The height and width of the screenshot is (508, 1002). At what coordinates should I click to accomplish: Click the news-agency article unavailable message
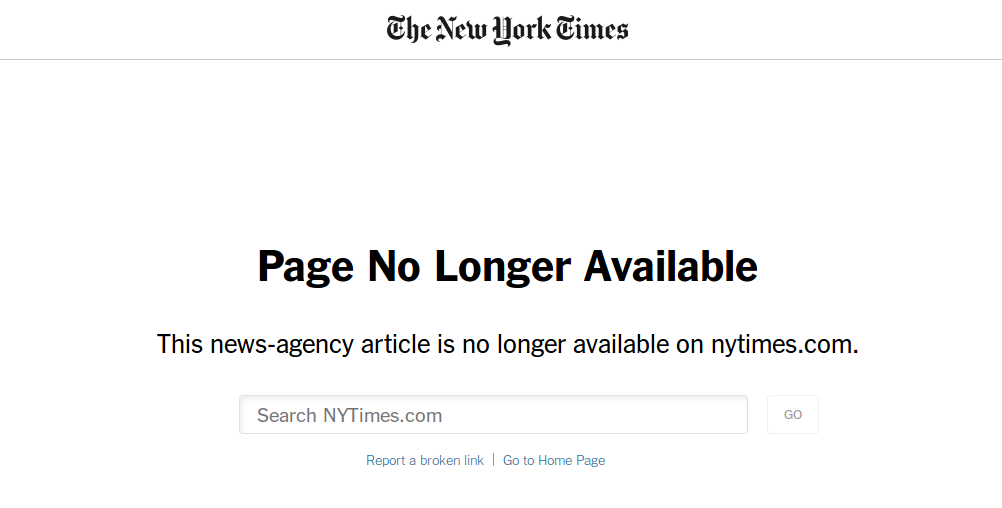tap(507, 345)
